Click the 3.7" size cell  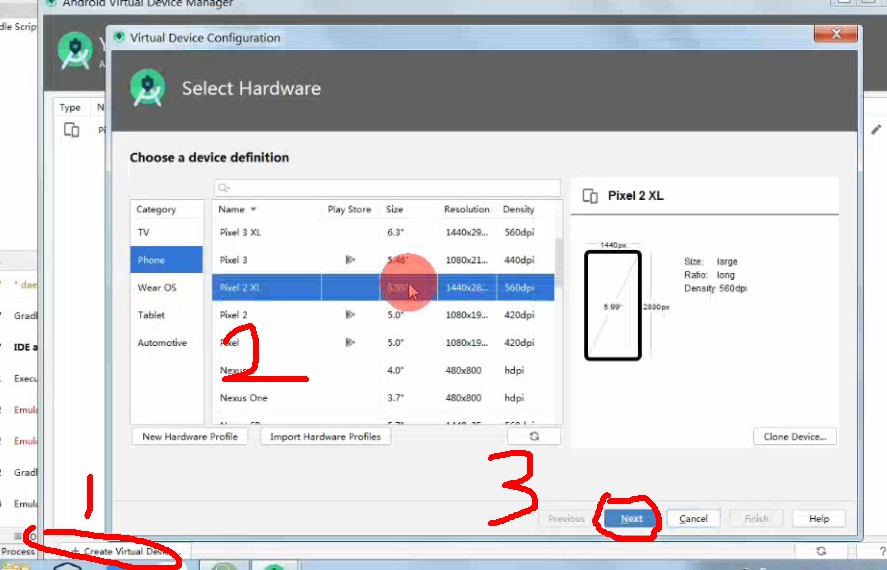tap(395, 398)
